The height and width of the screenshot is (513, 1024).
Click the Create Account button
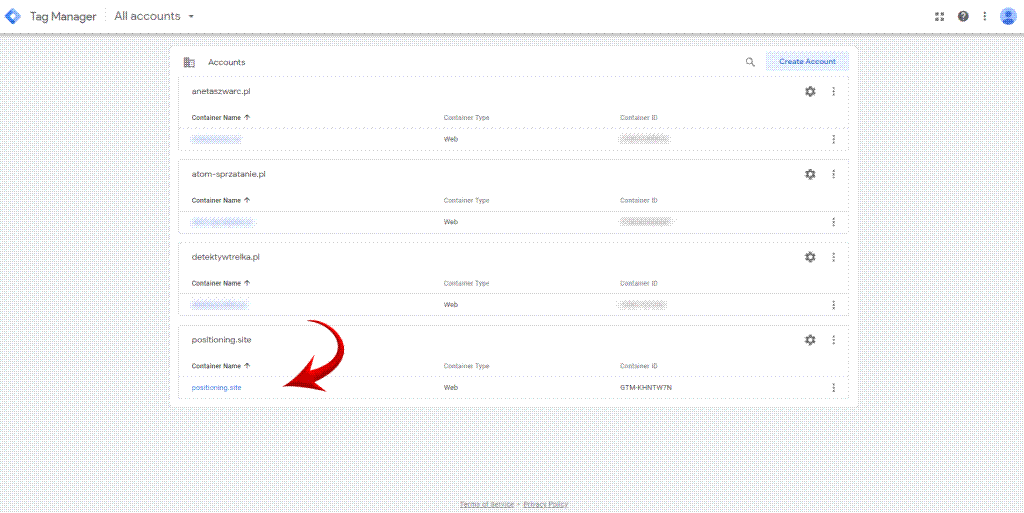tap(807, 61)
